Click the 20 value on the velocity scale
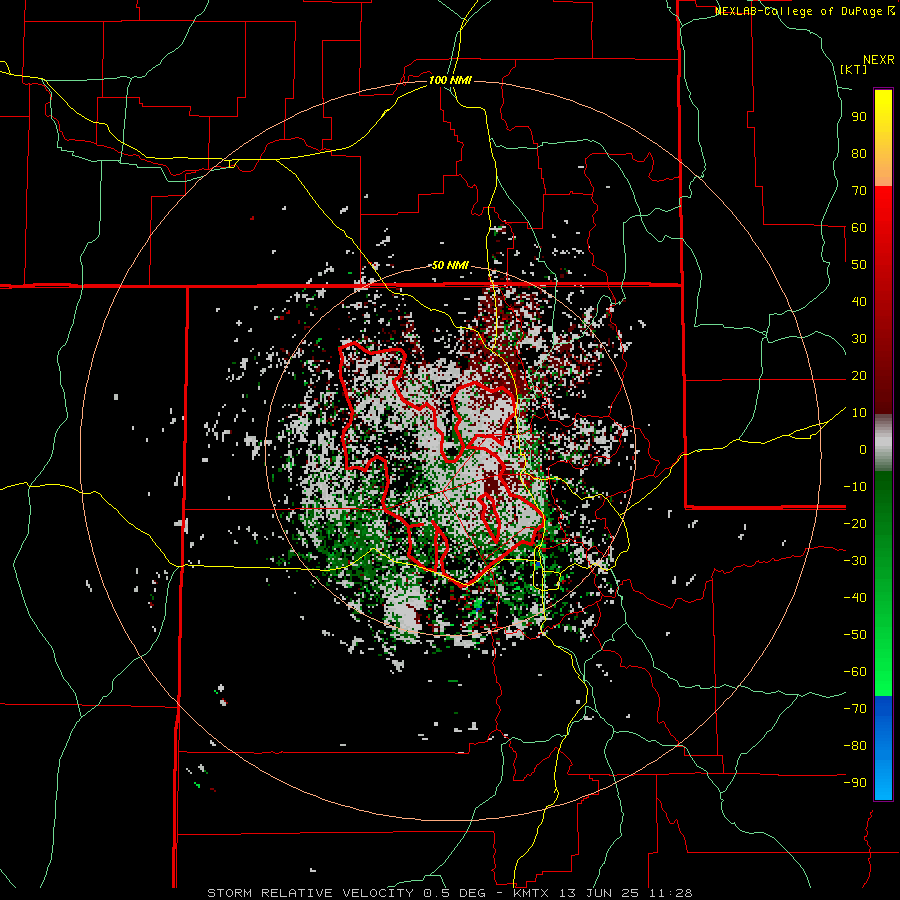Image resolution: width=900 pixels, height=900 pixels. tap(859, 375)
